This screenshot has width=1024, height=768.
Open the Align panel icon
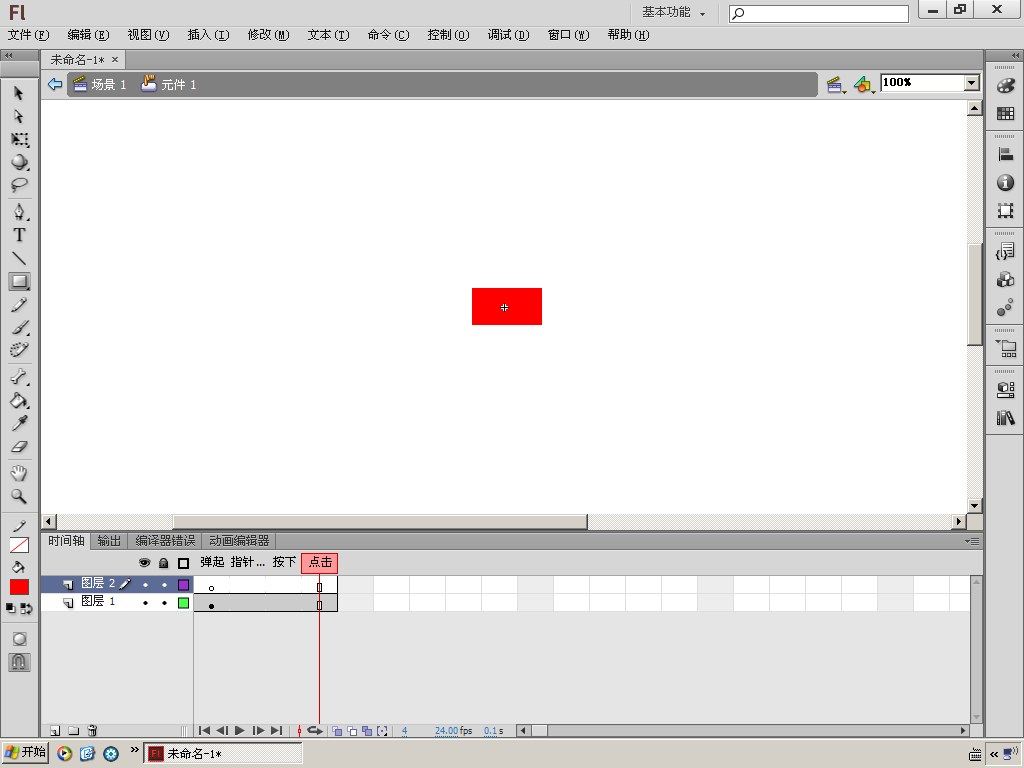click(1006, 155)
